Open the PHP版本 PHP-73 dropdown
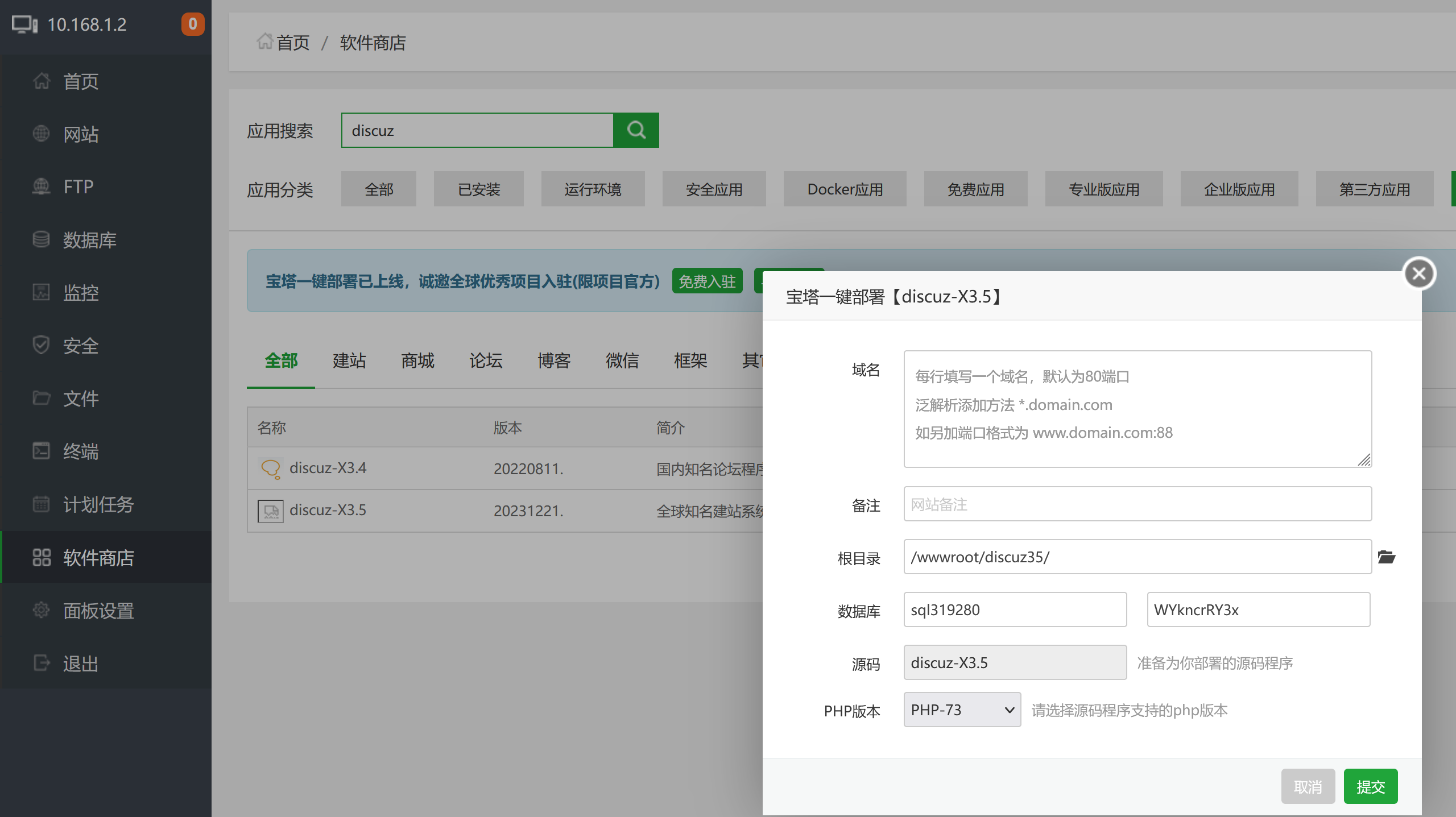Screen dimensions: 1456x817 [962, 710]
